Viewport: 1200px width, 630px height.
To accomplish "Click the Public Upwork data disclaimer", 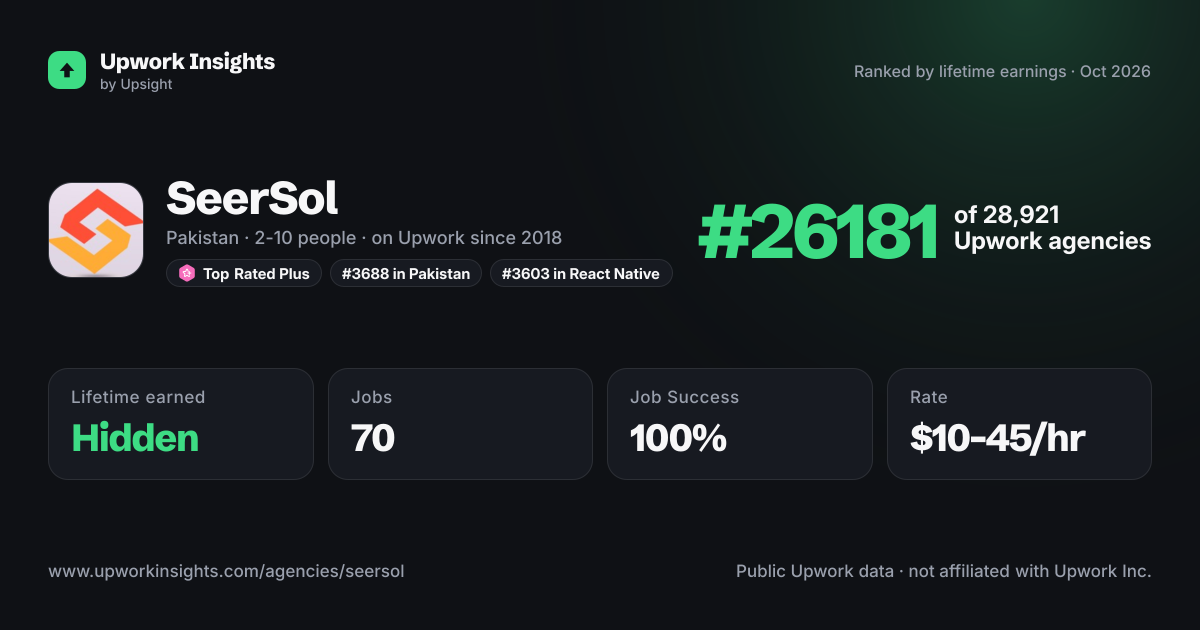I will tap(944, 572).
